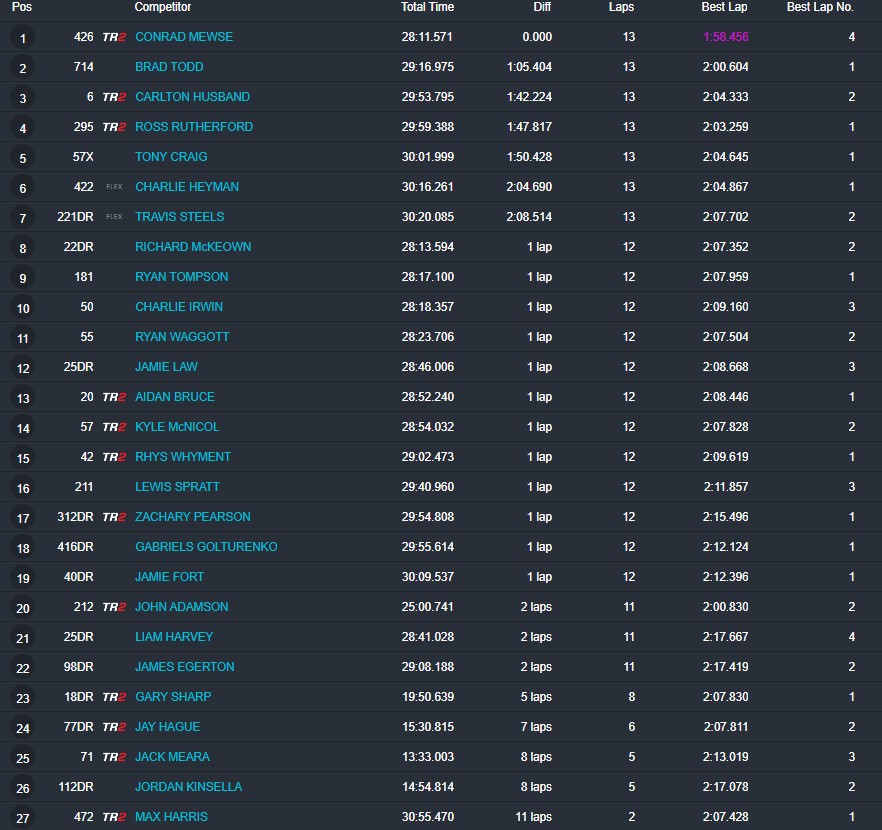Click the FLEX badge beside Charlie Heyman

tap(114, 187)
